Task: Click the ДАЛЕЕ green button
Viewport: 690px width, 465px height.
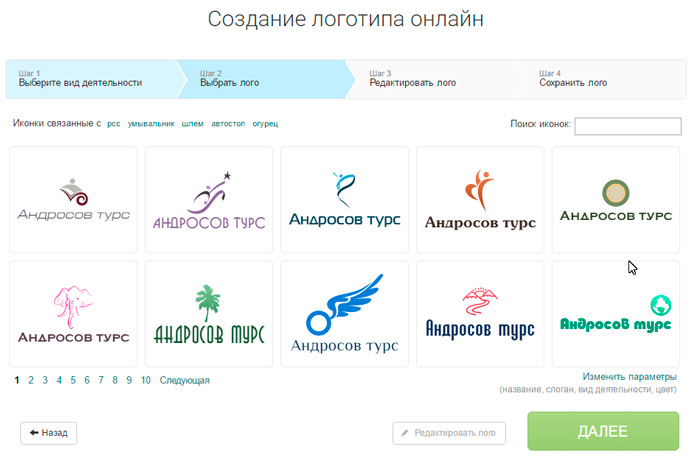Action: (603, 431)
